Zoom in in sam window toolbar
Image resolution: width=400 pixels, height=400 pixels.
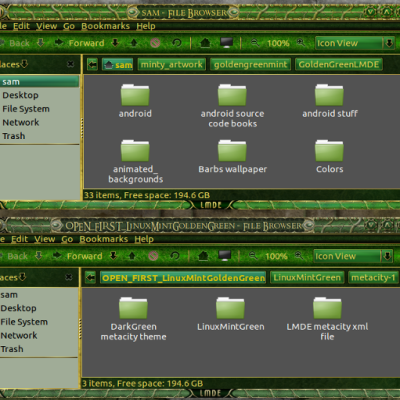301,43
